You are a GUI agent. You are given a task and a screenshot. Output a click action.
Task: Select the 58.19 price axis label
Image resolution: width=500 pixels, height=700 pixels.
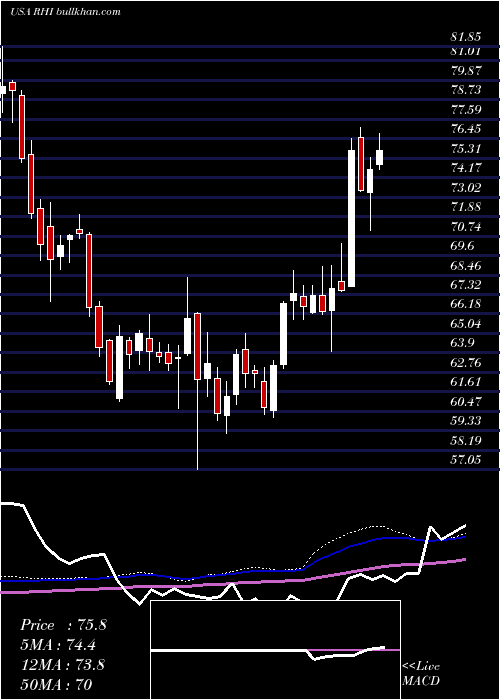click(466, 441)
